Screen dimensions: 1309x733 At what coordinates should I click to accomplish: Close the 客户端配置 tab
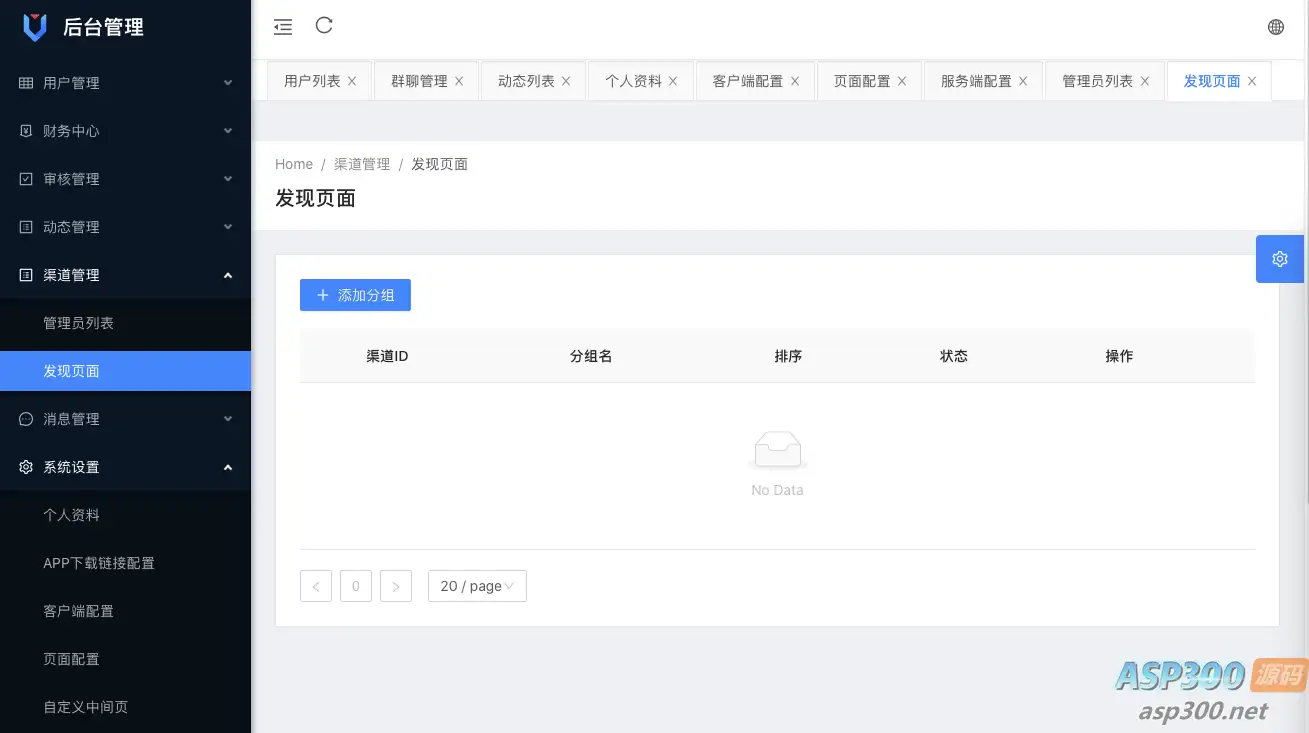coord(795,81)
